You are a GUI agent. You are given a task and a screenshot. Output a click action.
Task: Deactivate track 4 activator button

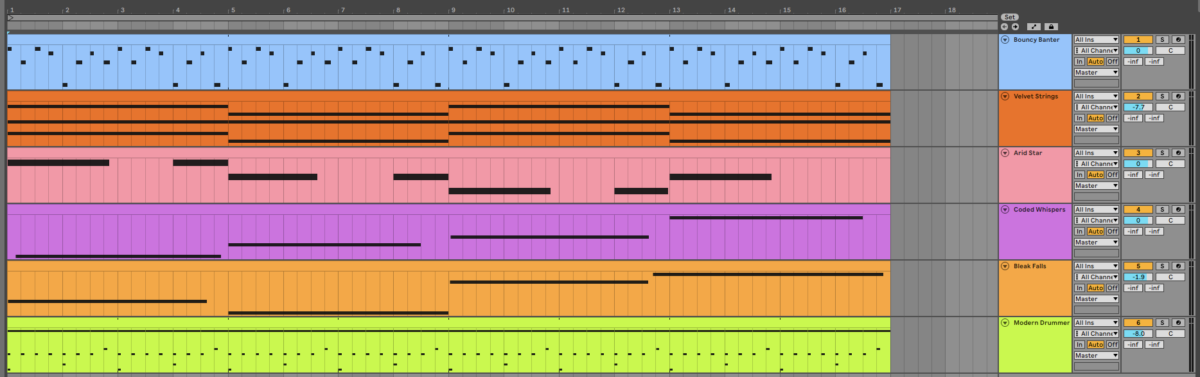coord(1138,209)
